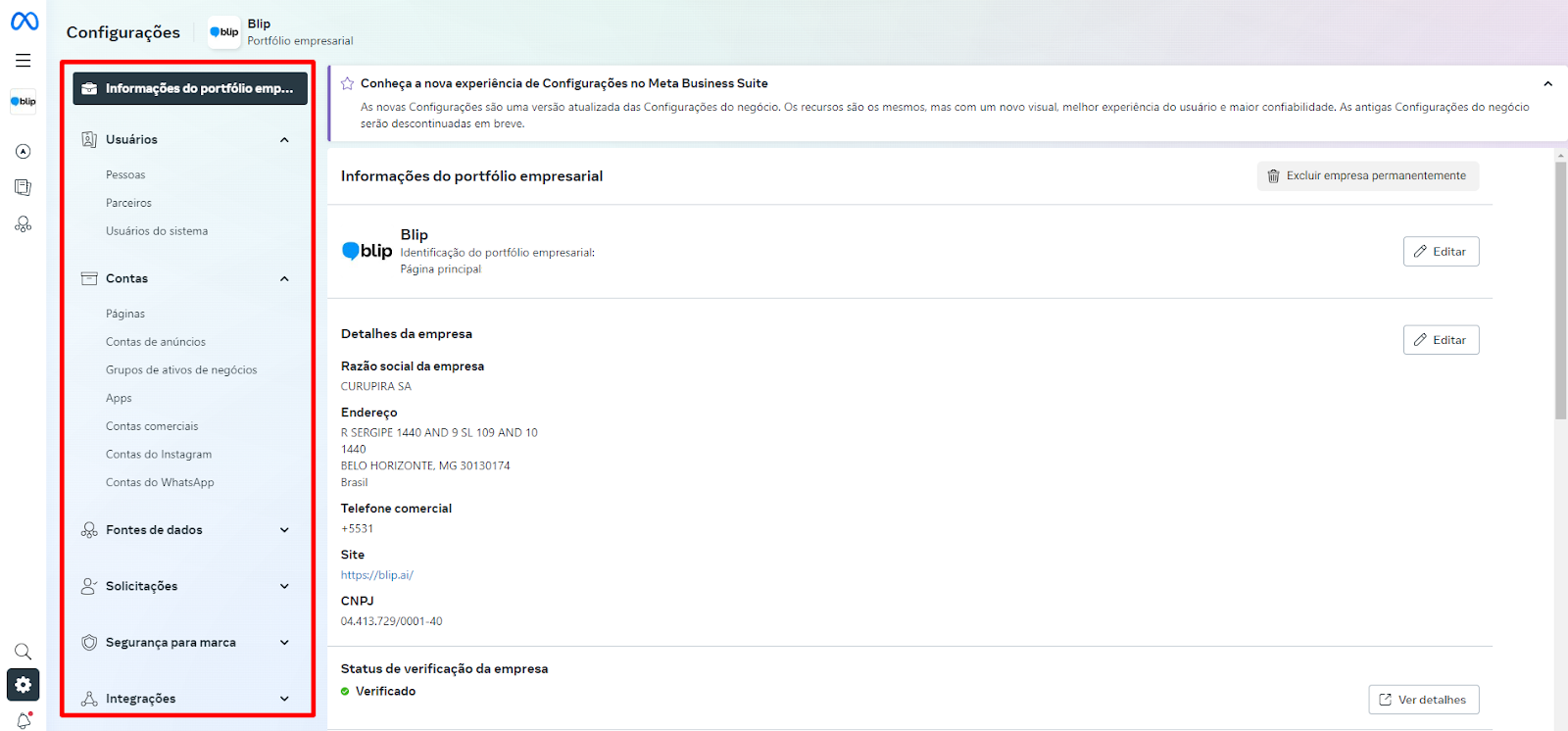Select Informações do portfólio empresarial tab
This screenshot has width=1568, height=731.
point(190,88)
